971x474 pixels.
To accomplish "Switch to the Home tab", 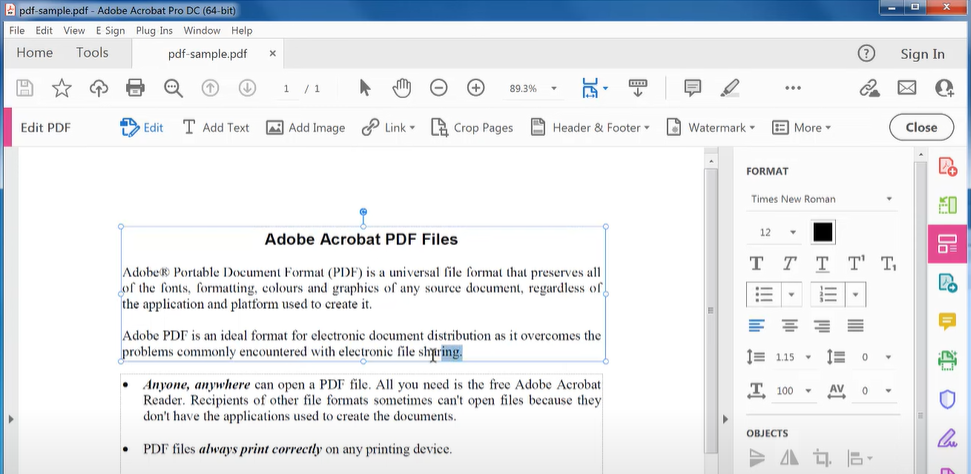I will point(35,53).
